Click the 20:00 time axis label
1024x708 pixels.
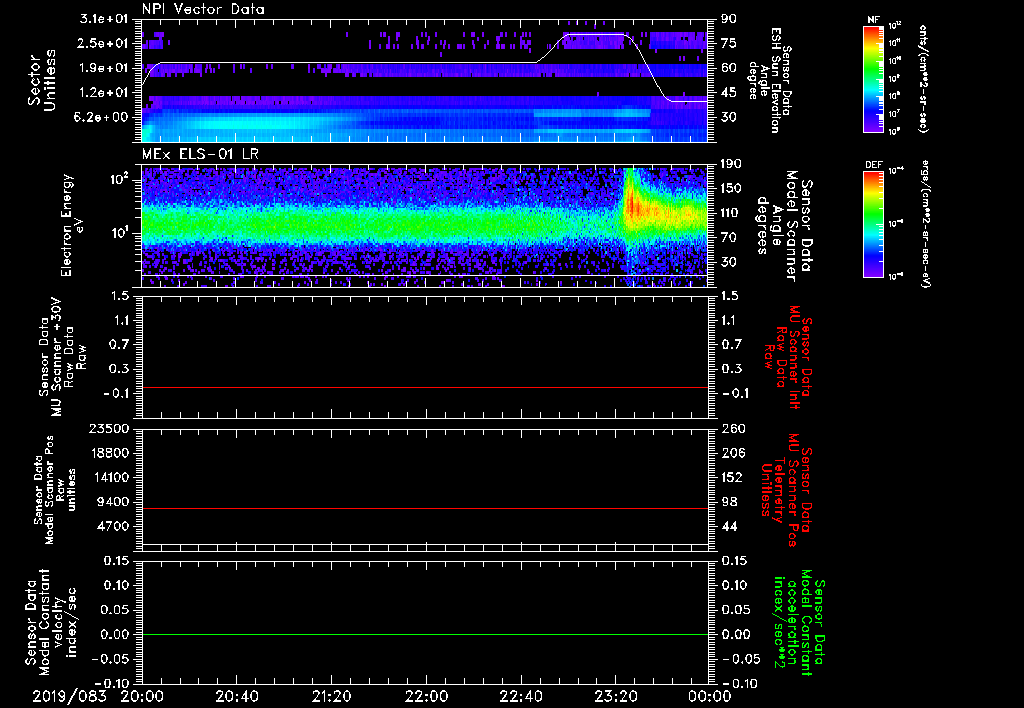142,695
